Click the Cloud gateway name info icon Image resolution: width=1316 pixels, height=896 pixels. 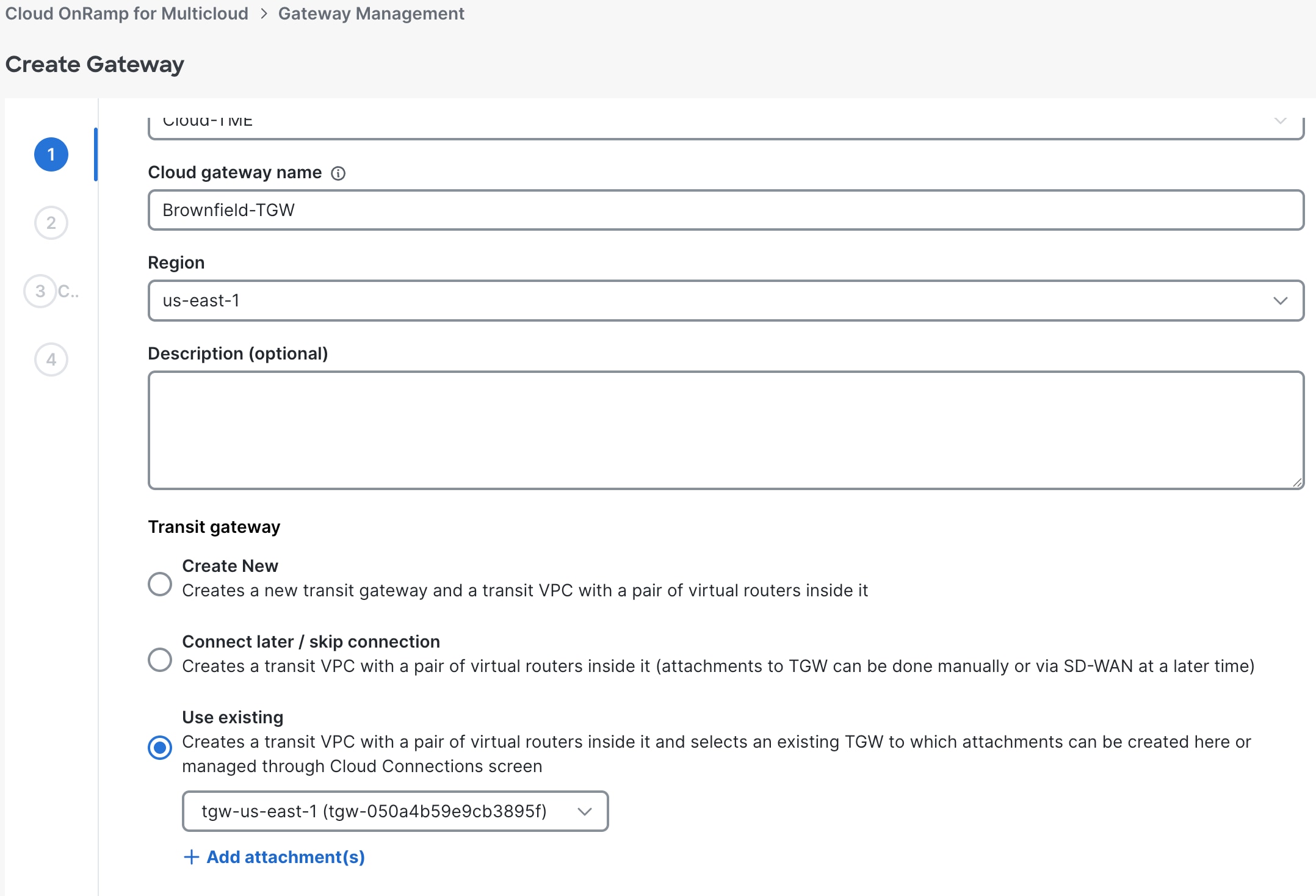[338, 173]
